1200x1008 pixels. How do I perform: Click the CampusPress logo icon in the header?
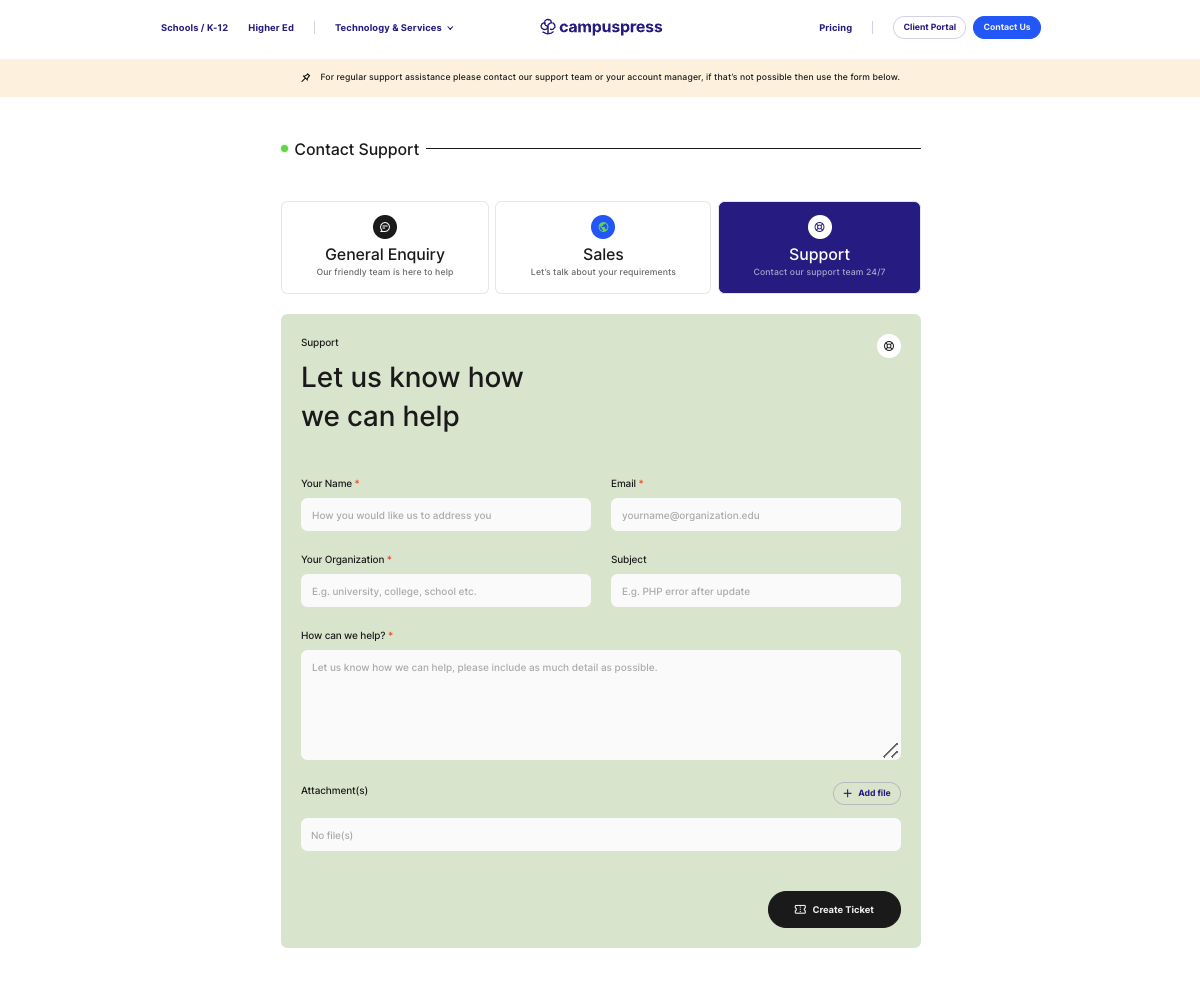(548, 27)
